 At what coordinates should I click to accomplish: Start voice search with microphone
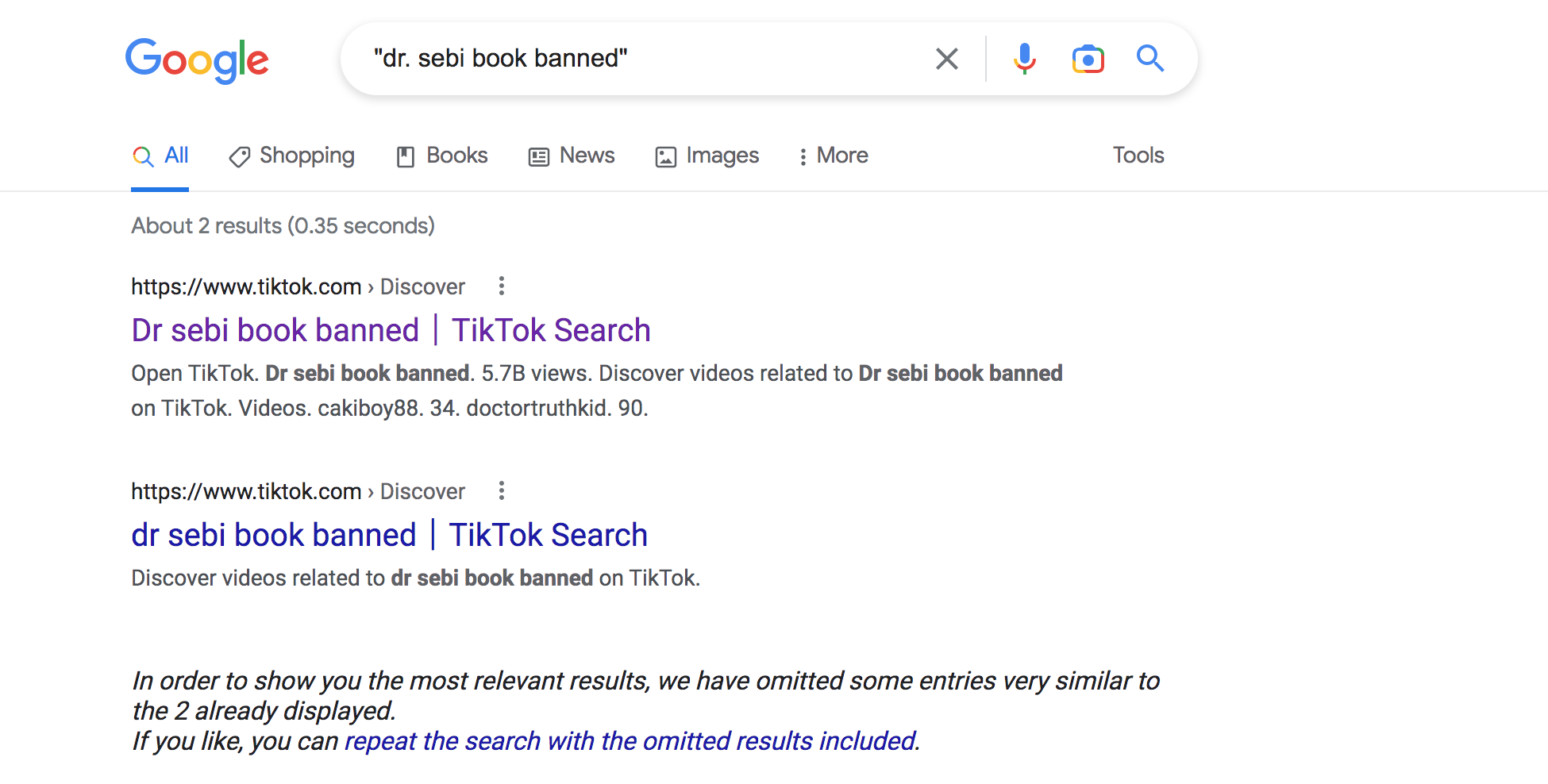pos(1024,59)
